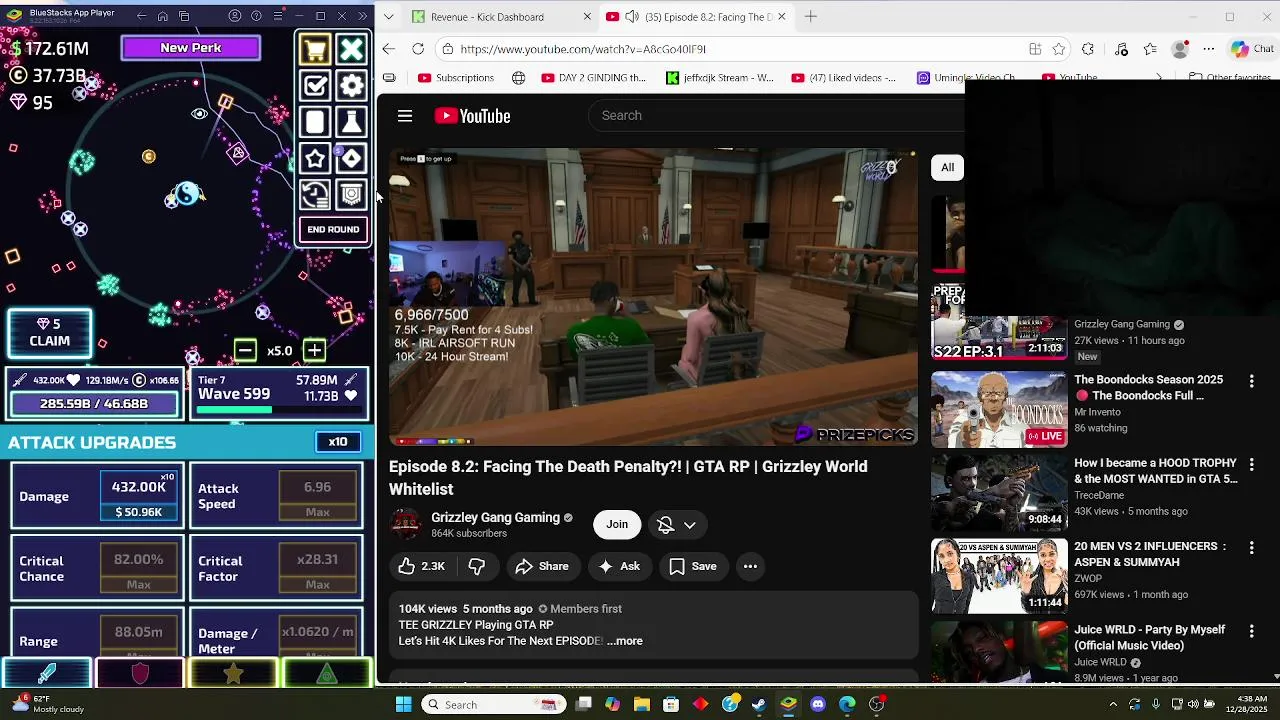Open the card icon in the game menu
This screenshot has height=720, width=1280.
click(315, 122)
